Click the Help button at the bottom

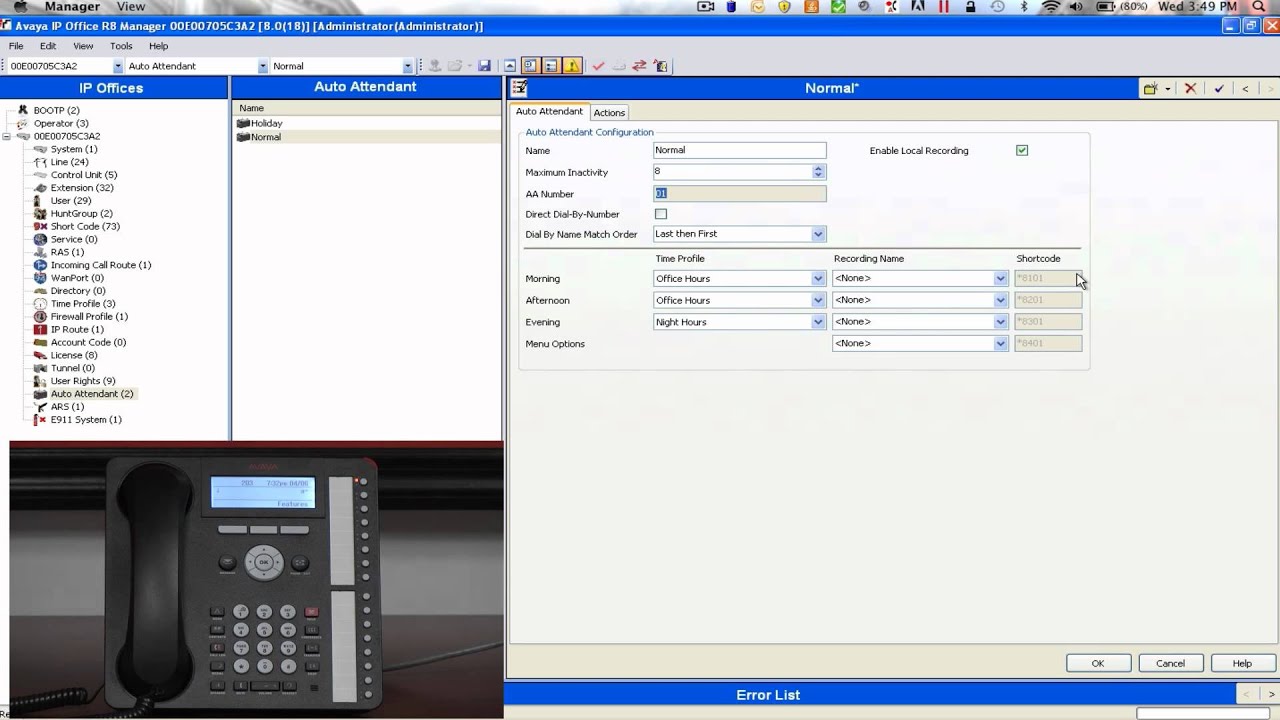point(1242,663)
